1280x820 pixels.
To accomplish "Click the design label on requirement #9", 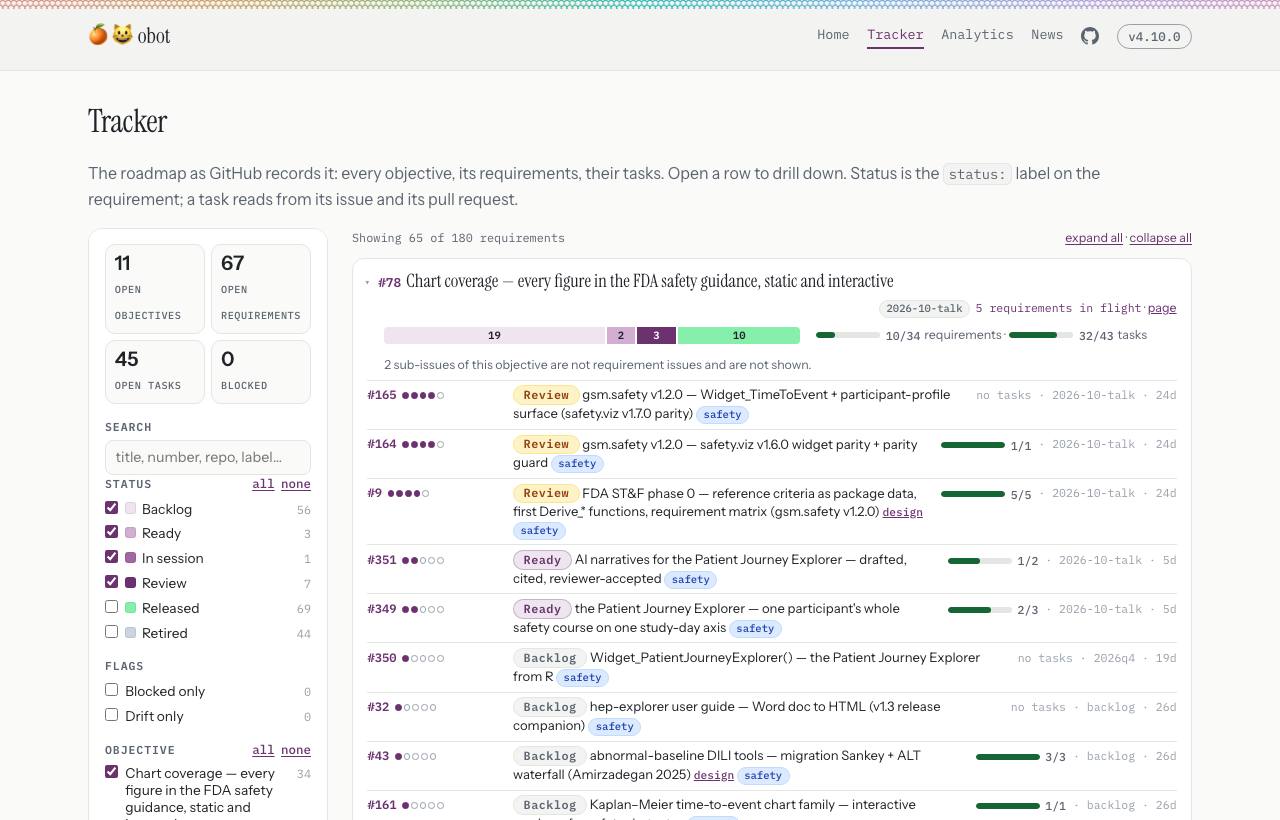I will pos(903,512).
